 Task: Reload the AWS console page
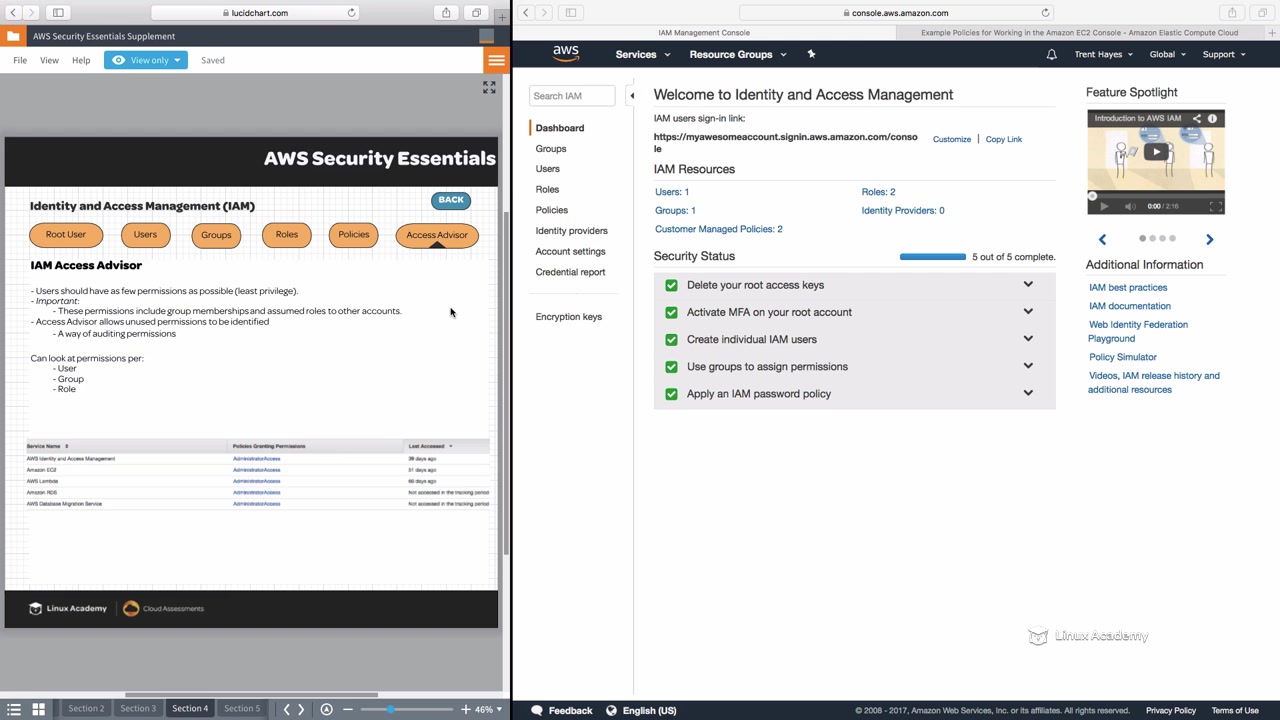(x=1045, y=13)
